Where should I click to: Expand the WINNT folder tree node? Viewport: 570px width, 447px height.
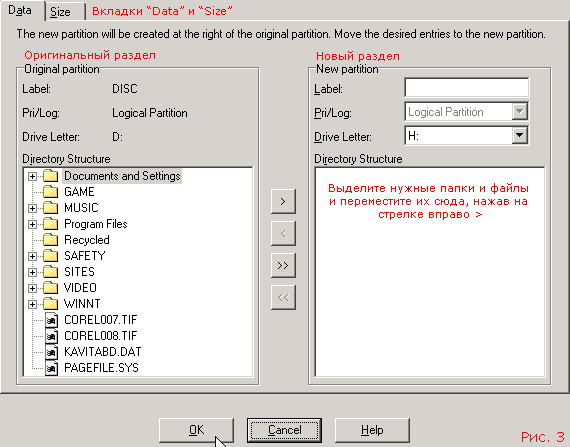click(32, 304)
